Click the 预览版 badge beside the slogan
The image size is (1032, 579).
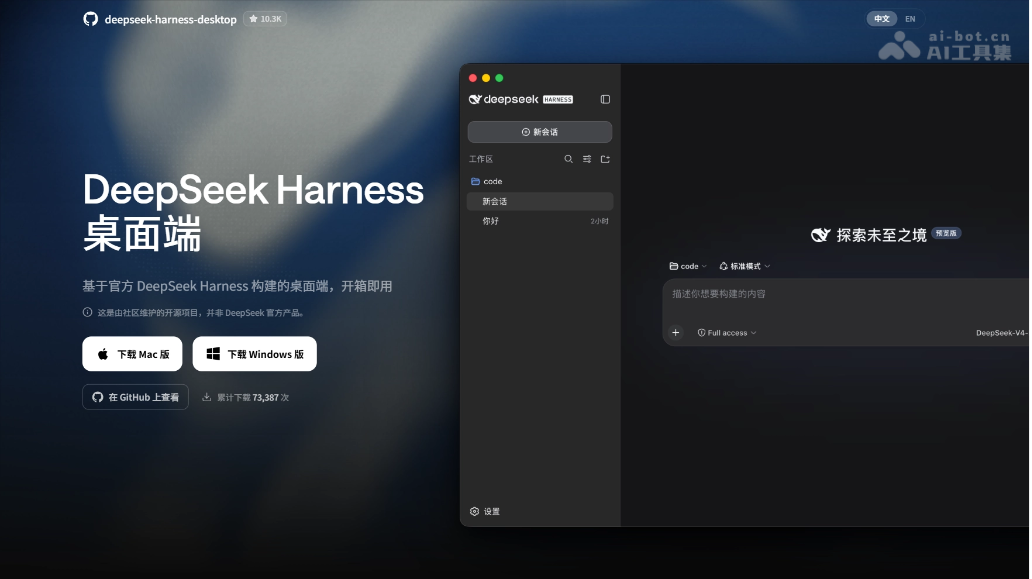pos(946,233)
